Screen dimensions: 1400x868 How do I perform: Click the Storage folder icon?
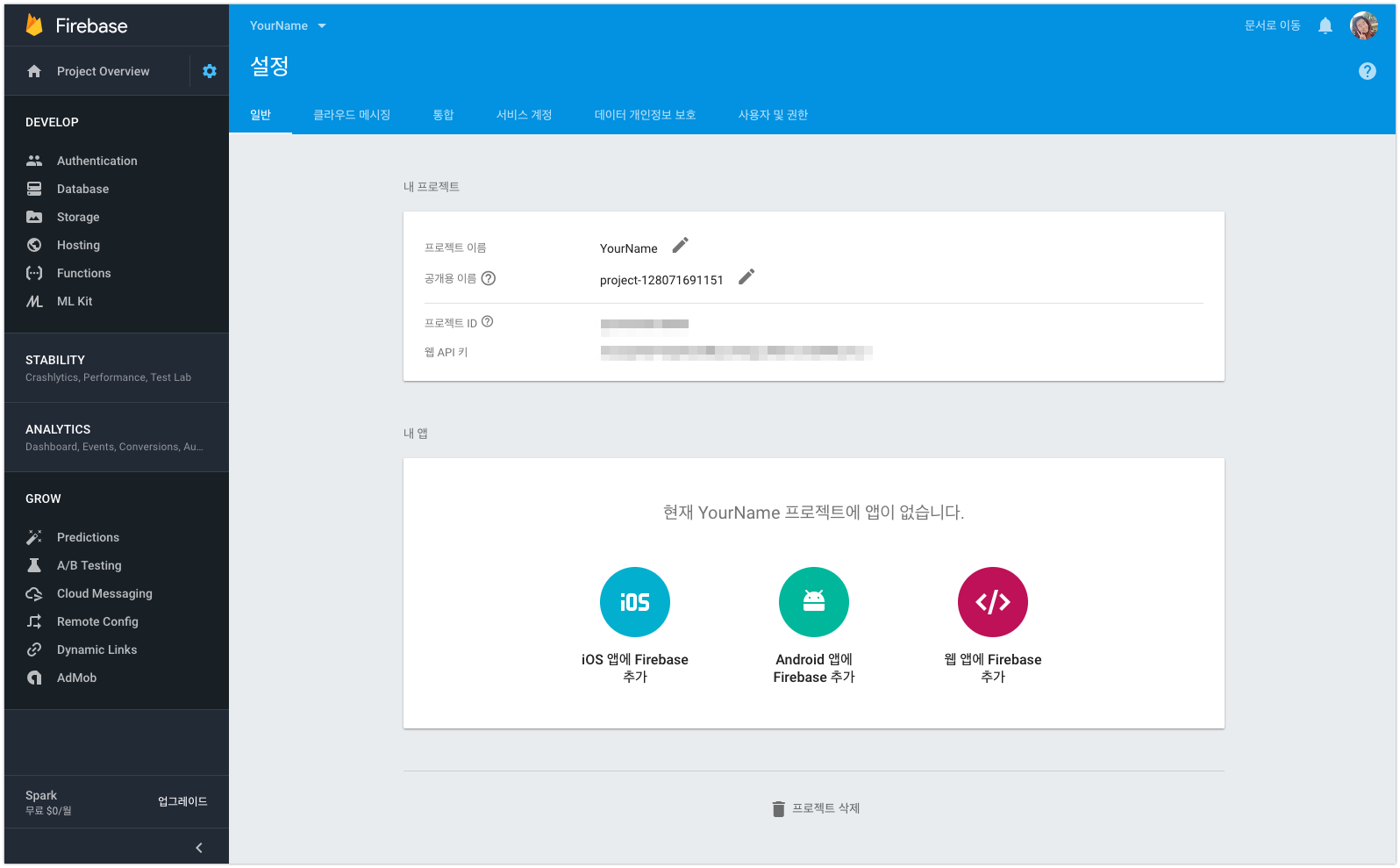pos(34,217)
